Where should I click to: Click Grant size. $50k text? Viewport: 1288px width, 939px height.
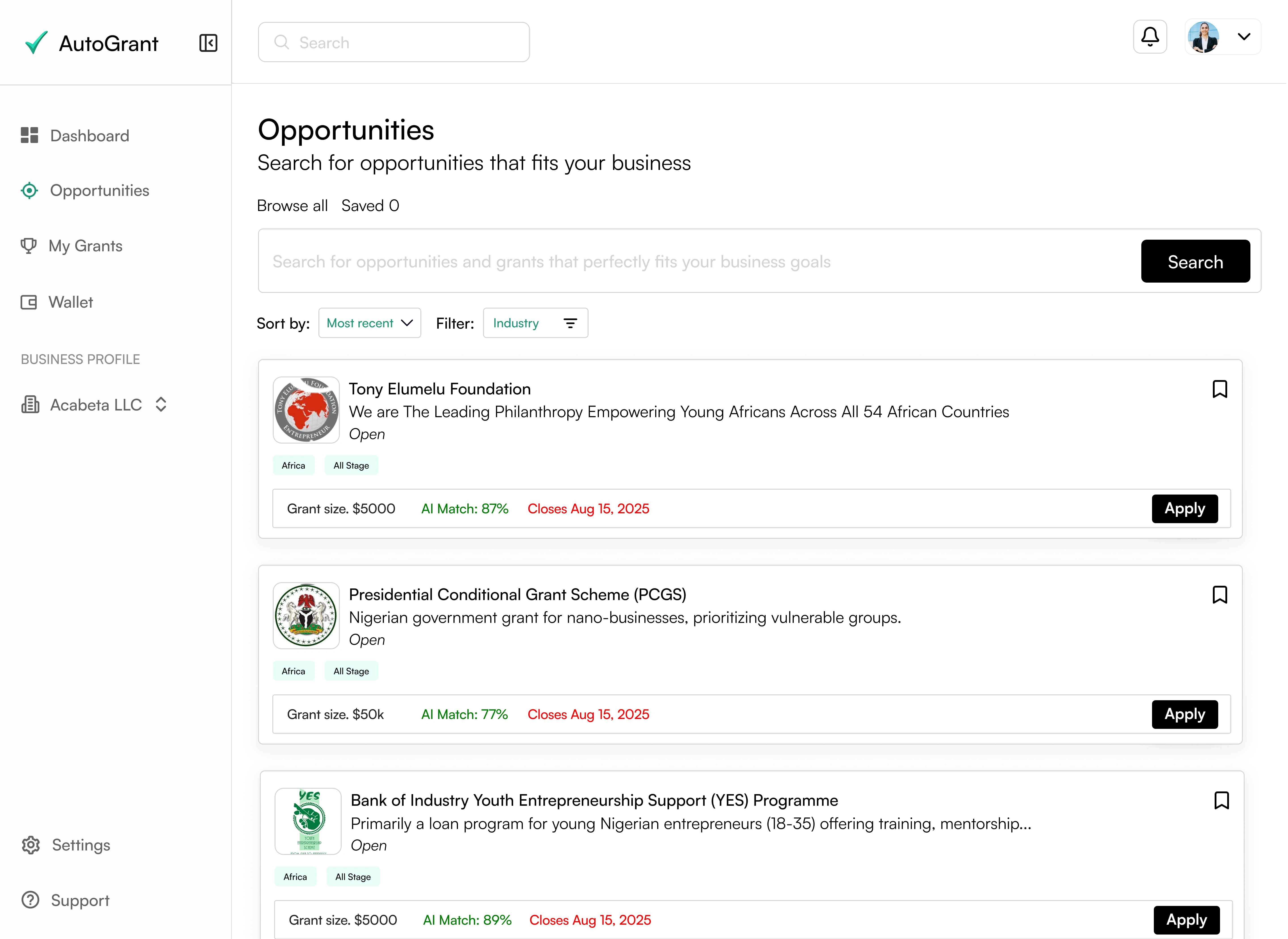coord(335,715)
